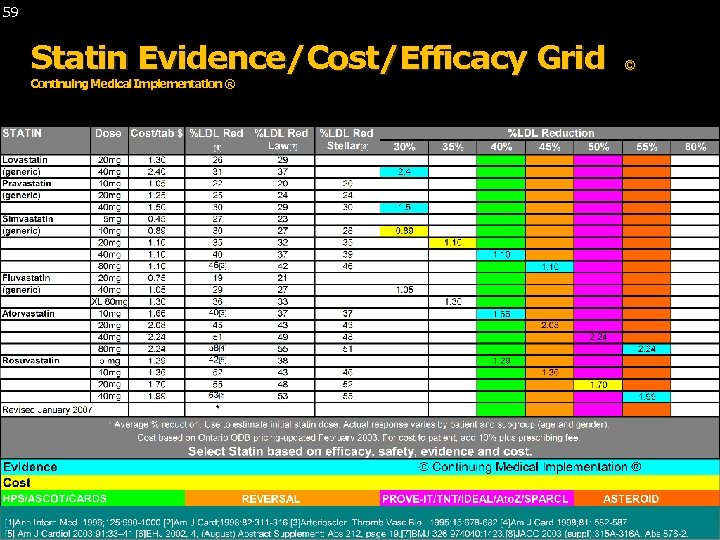Click the 1.29 cell in the green 40% column

coord(501,361)
